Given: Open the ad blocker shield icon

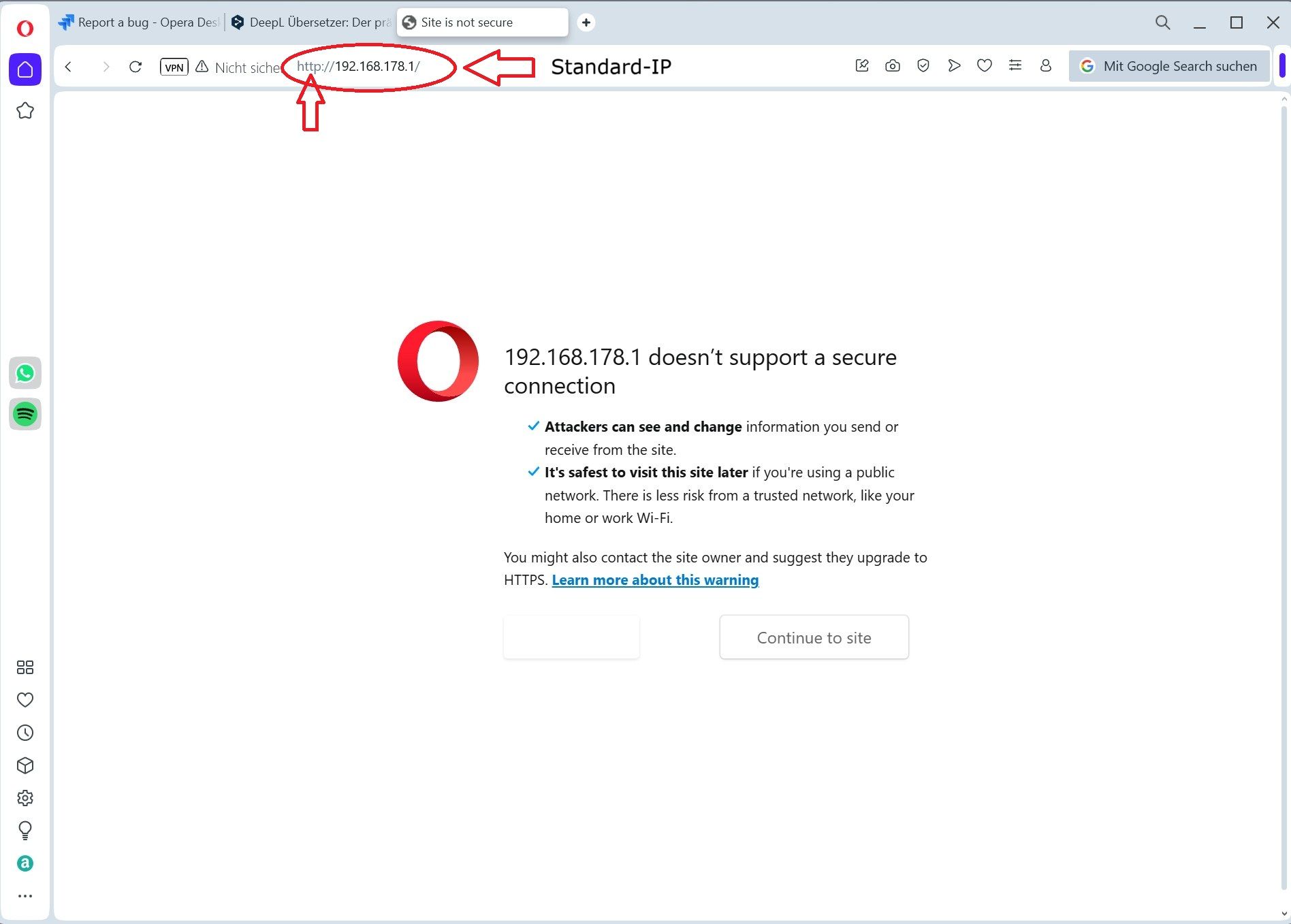Looking at the screenshot, I should click(923, 65).
